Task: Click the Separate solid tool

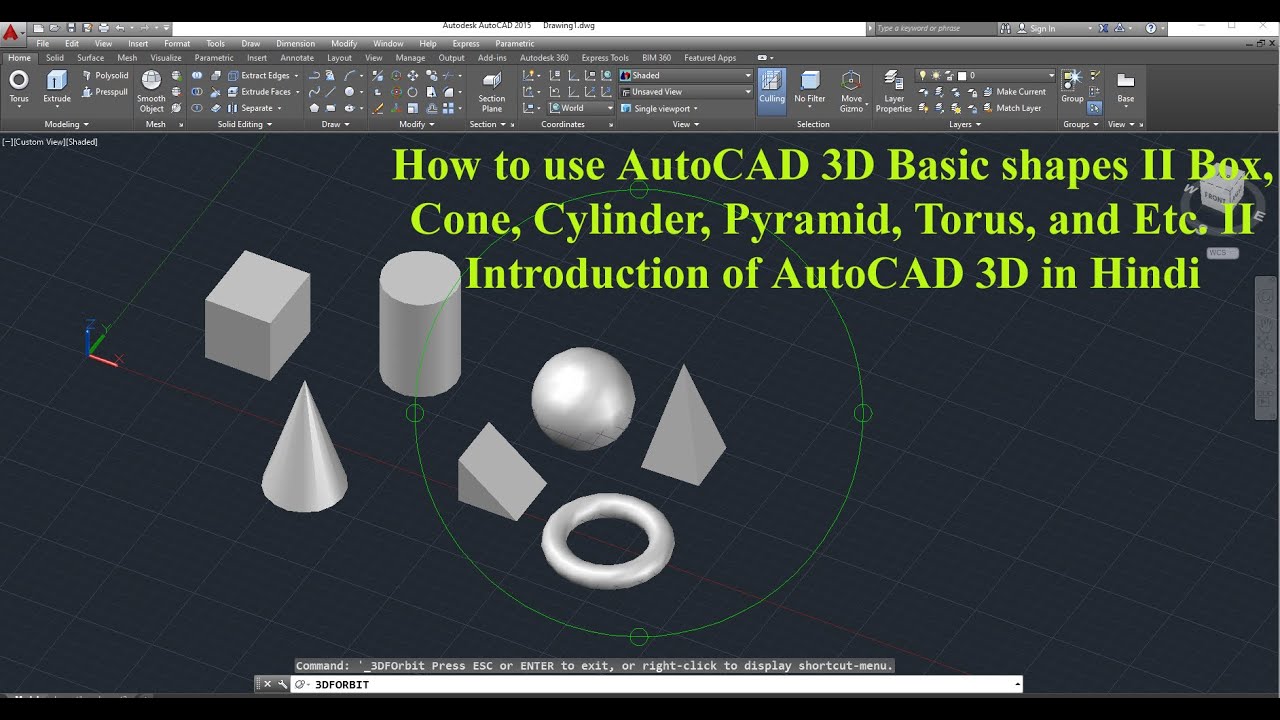Action: (255, 108)
